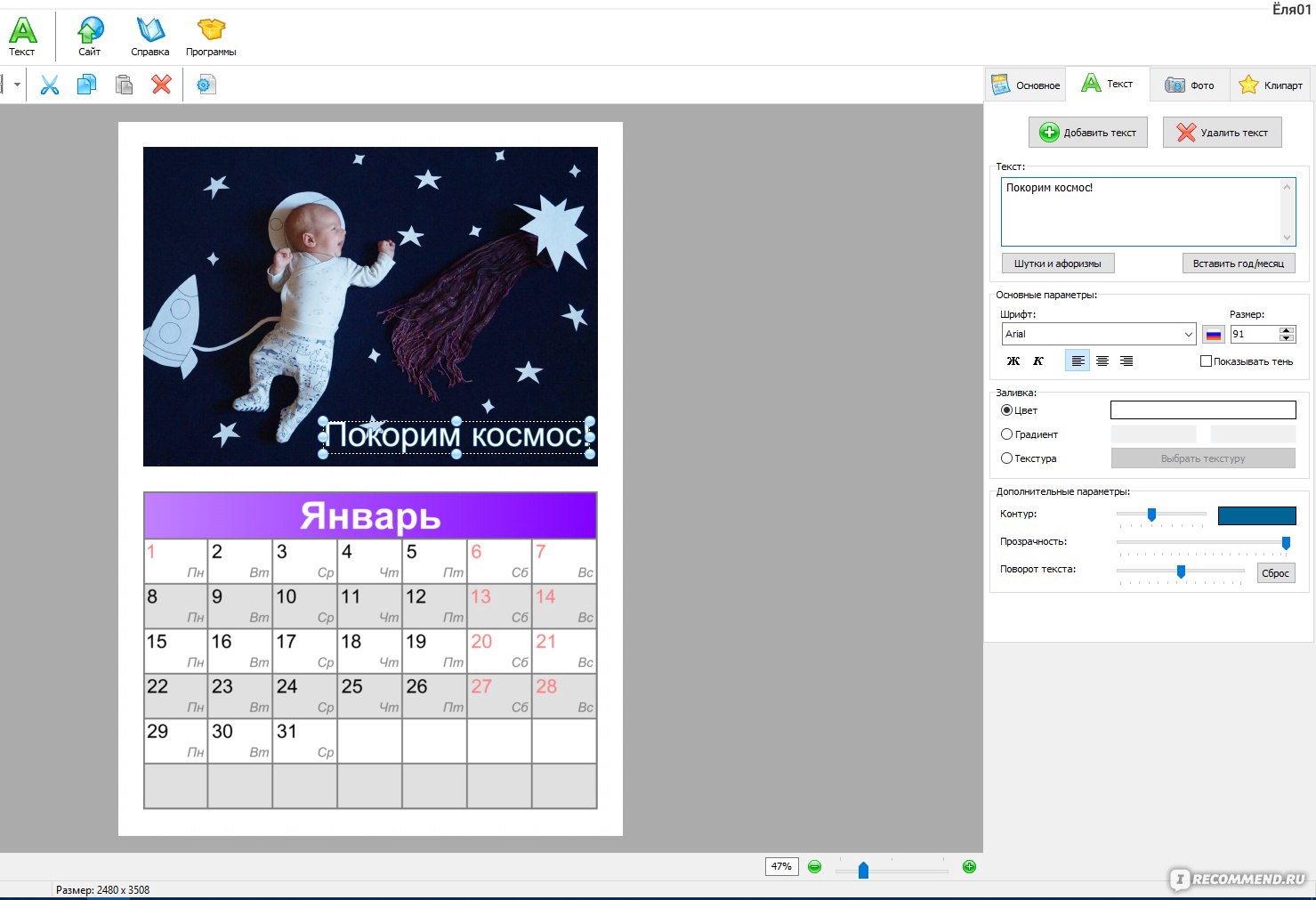Click the Январь month header
1316x900 pixels.
click(370, 515)
